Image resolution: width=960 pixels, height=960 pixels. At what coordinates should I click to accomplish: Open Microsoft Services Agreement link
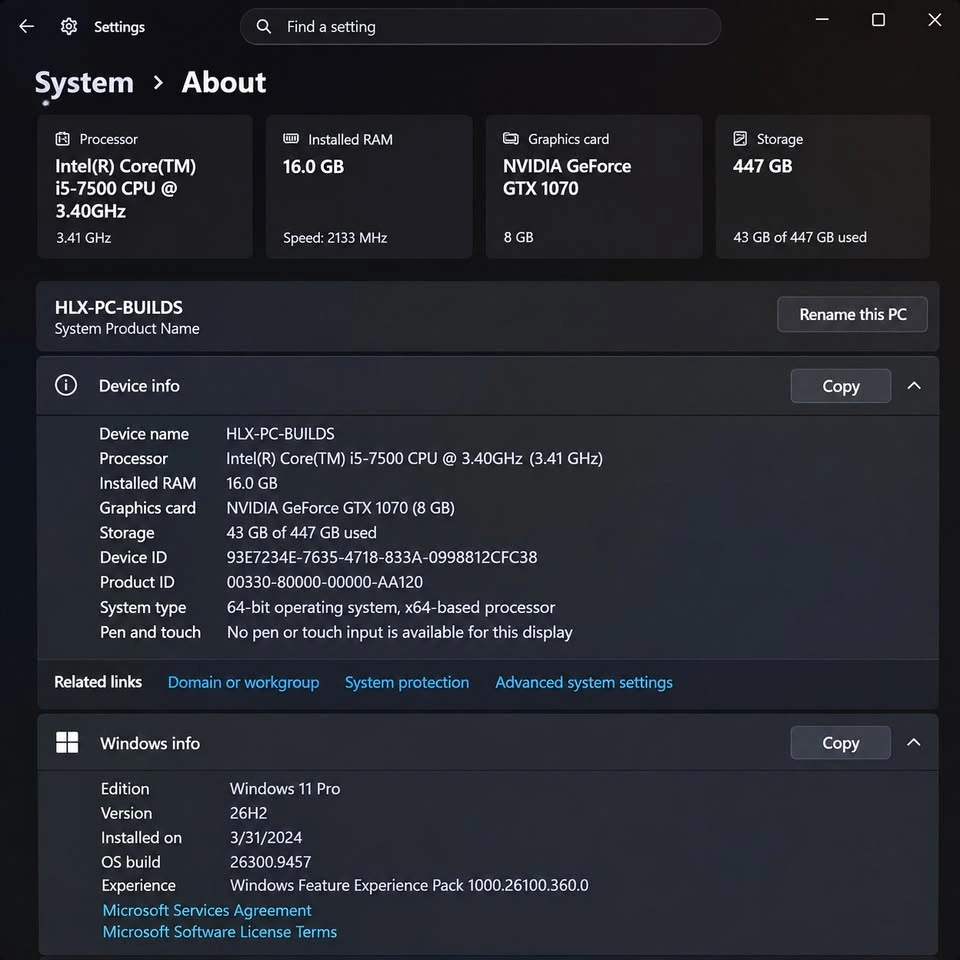tap(207, 910)
